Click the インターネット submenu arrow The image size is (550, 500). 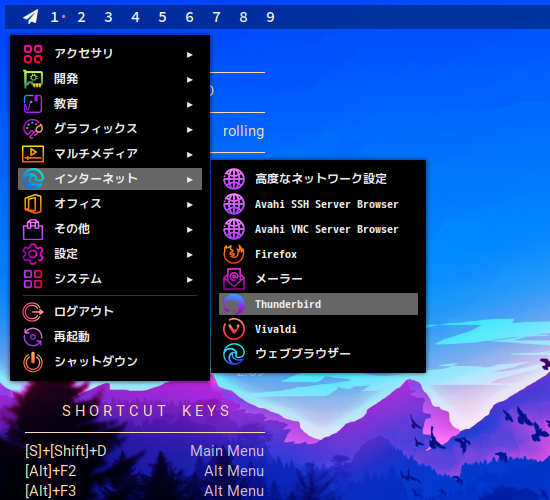[190, 180]
